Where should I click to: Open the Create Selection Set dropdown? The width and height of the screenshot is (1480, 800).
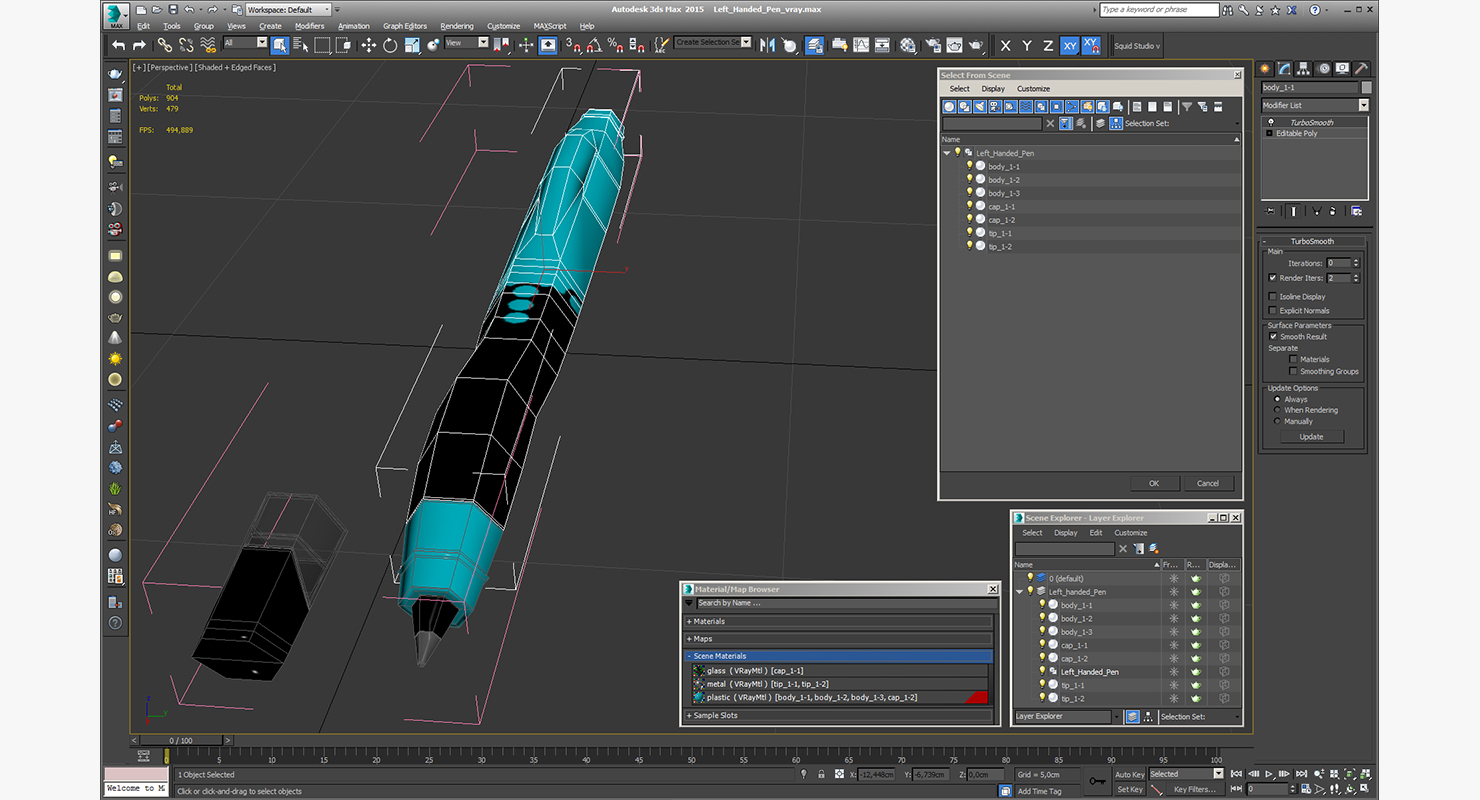pos(712,43)
